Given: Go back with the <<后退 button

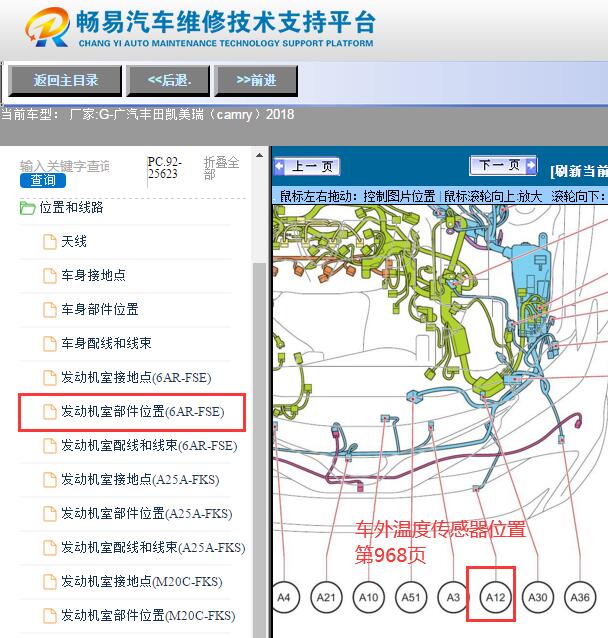Looking at the screenshot, I should tap(168, 81).
